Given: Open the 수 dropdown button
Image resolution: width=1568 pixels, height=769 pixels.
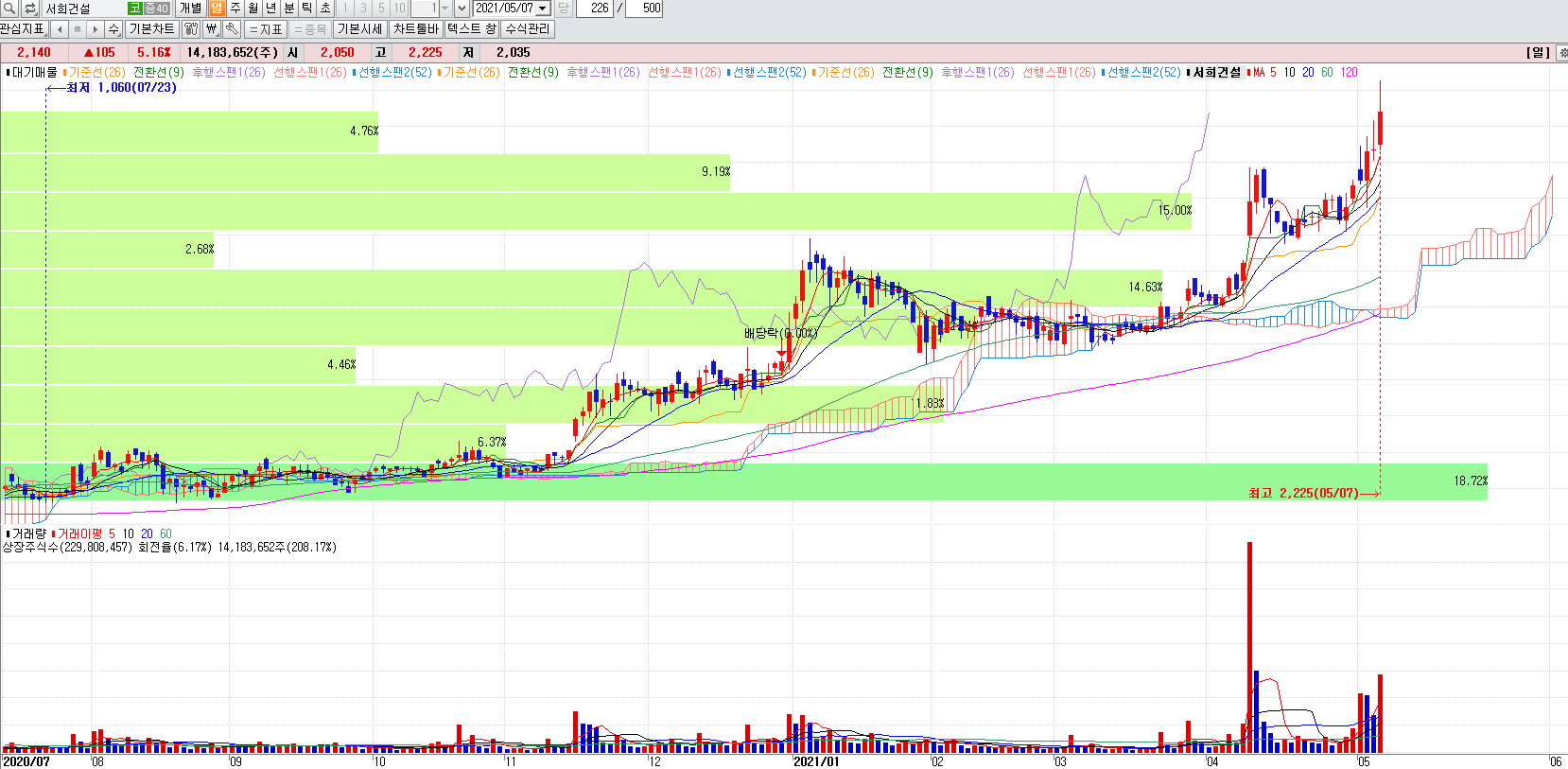Looking at the screenshot, I should [113, 29].
